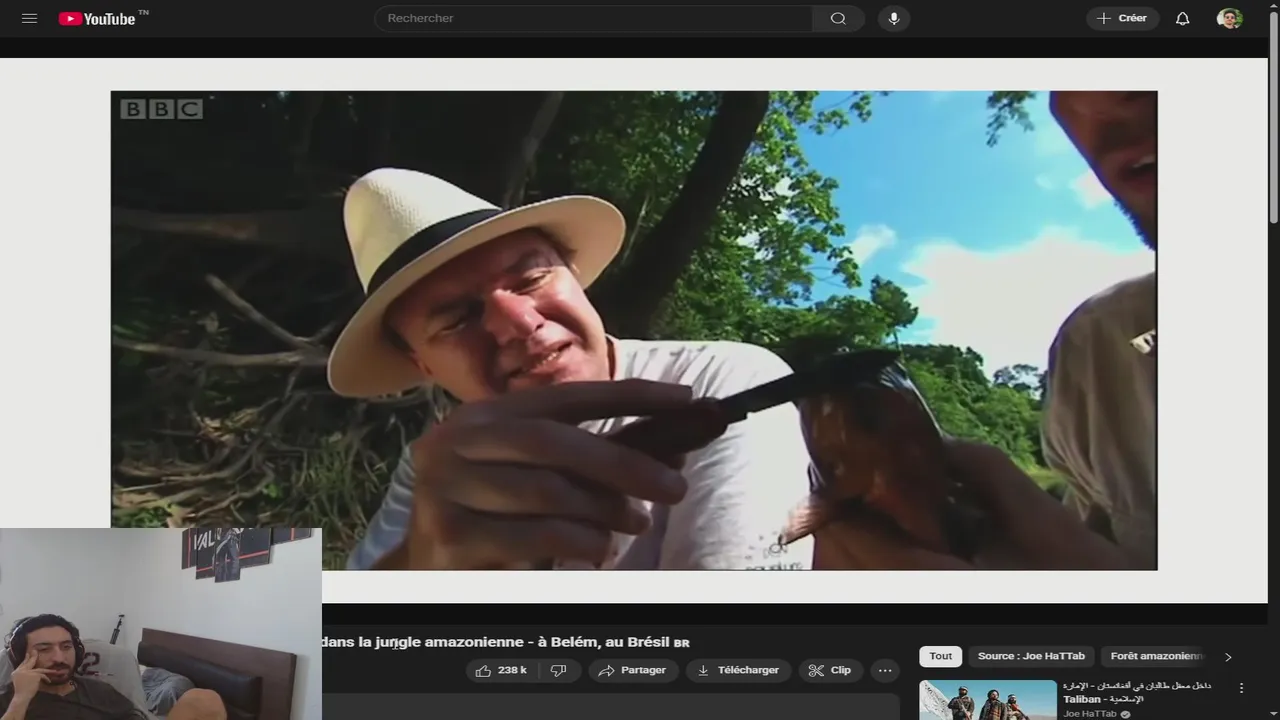Screen dimensions: 1280x720
Task: Show next filter chips with arrow
Action: [x=1228, y=657]
